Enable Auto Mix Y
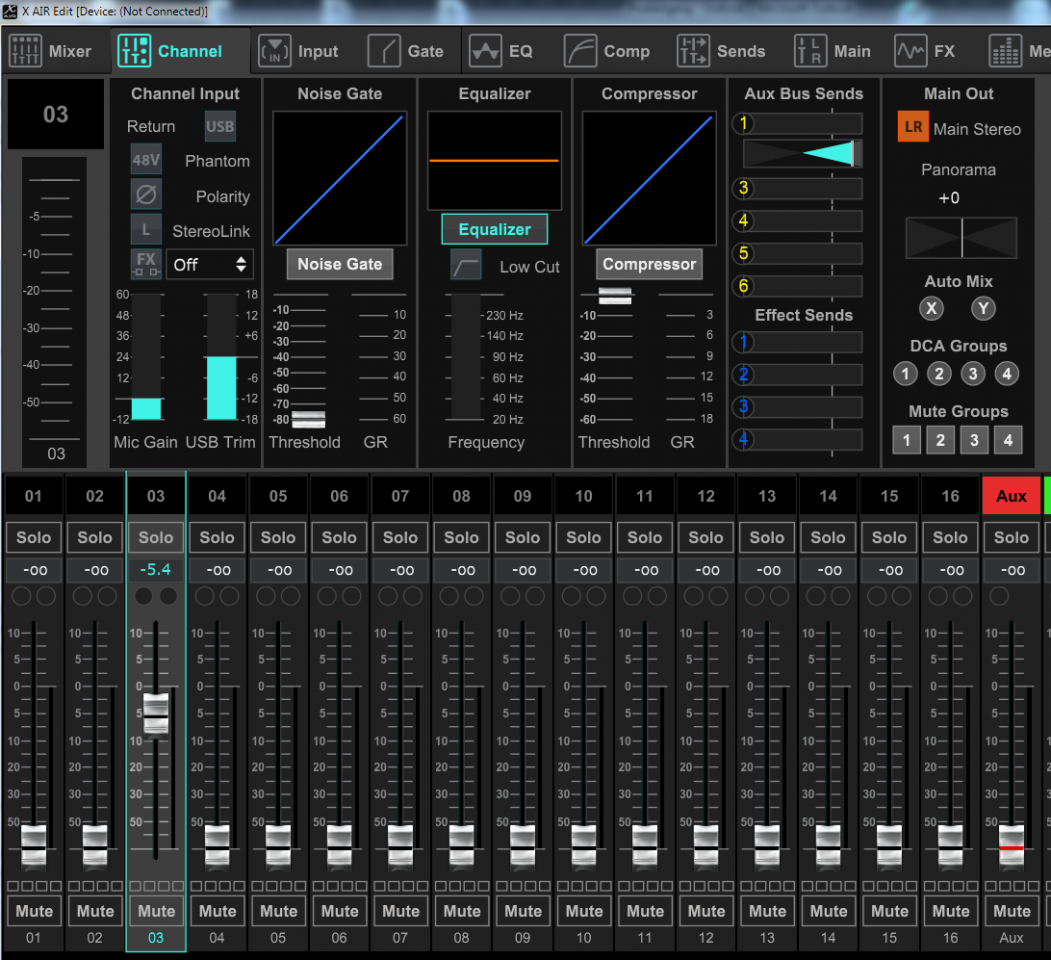This screenshot has width=1051, height=960. (x=983, y=308)
